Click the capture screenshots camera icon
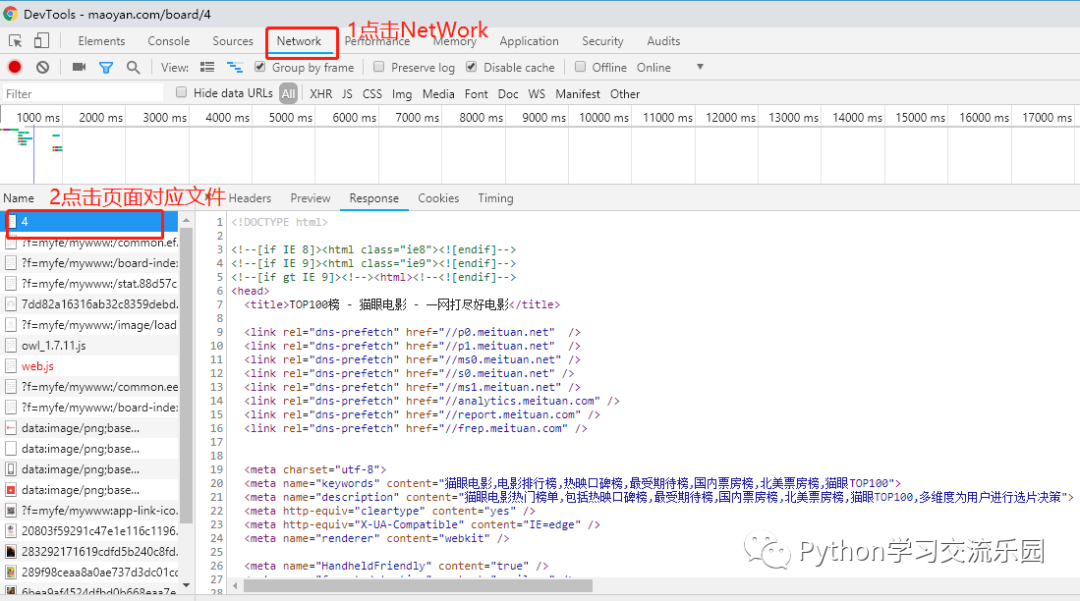Viewport: 1080px width, 601px height. pos(79,67)
